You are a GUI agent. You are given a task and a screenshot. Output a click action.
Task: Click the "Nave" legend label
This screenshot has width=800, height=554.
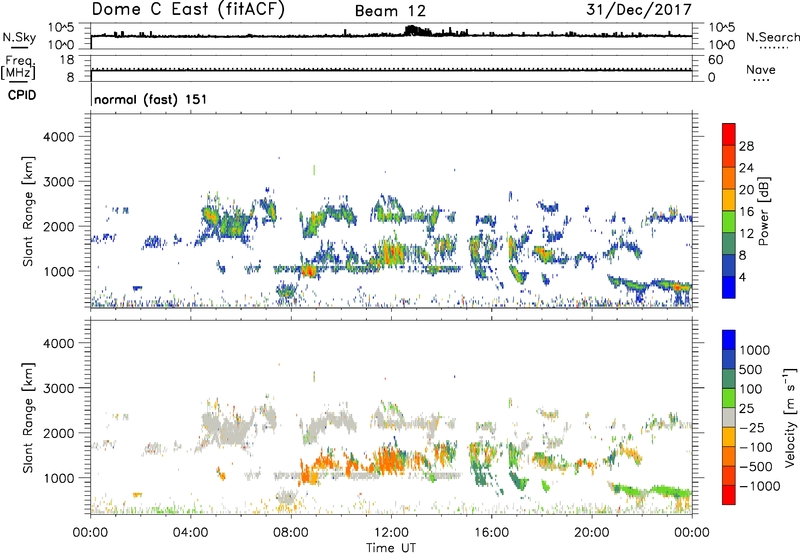coord(761,69)
